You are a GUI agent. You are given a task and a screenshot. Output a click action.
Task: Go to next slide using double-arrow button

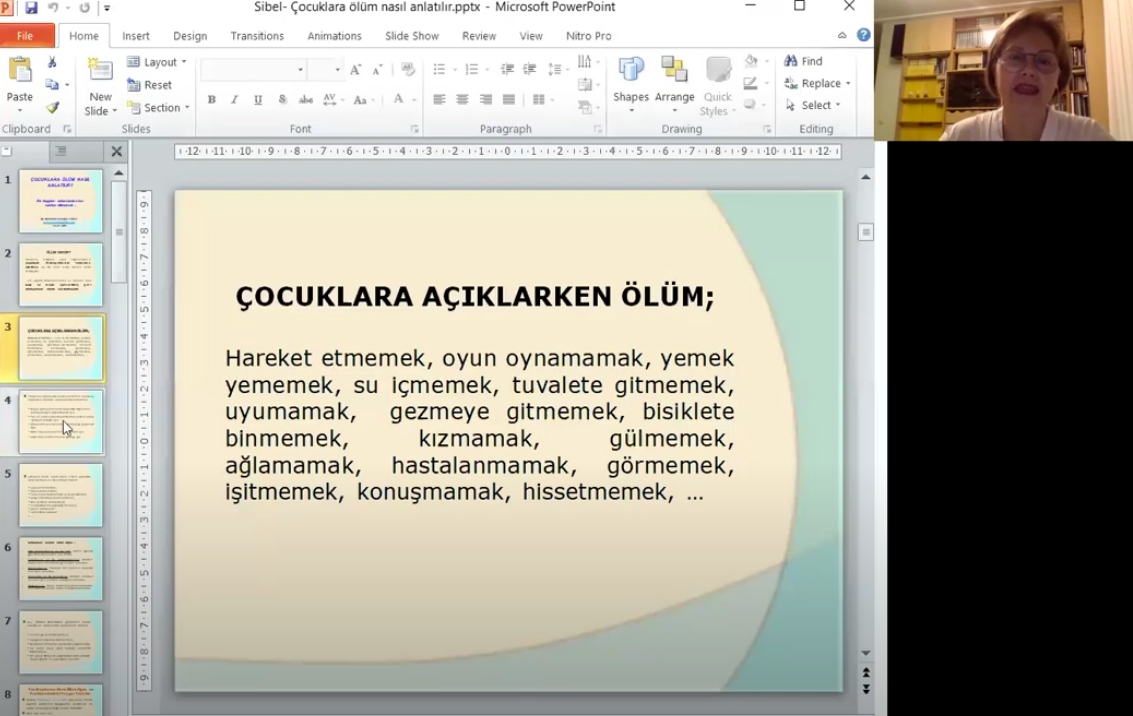866,689
